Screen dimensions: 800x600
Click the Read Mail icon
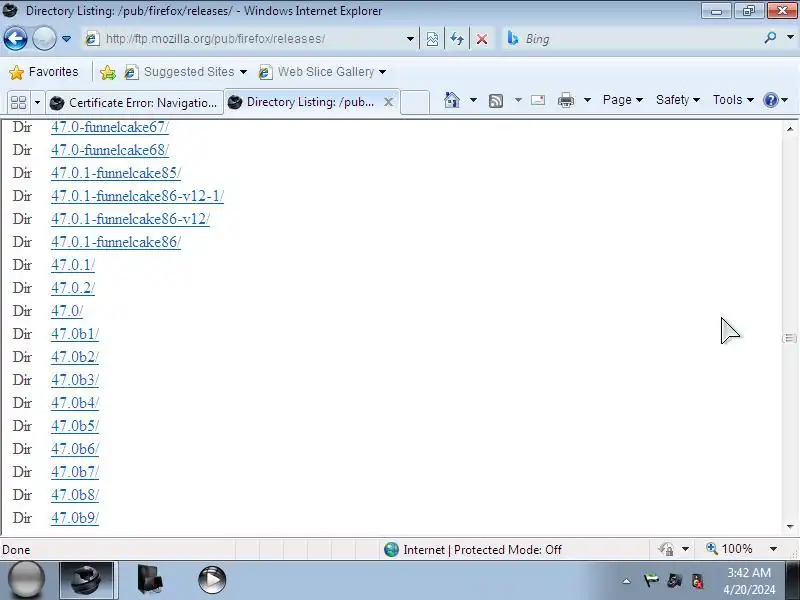[538, 100]
